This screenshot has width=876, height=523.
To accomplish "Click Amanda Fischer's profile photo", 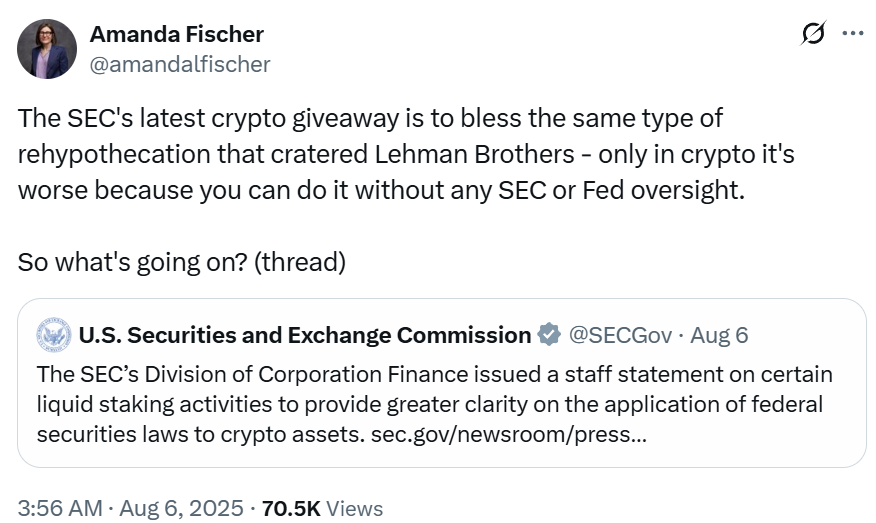I will [x=47, y=49].
